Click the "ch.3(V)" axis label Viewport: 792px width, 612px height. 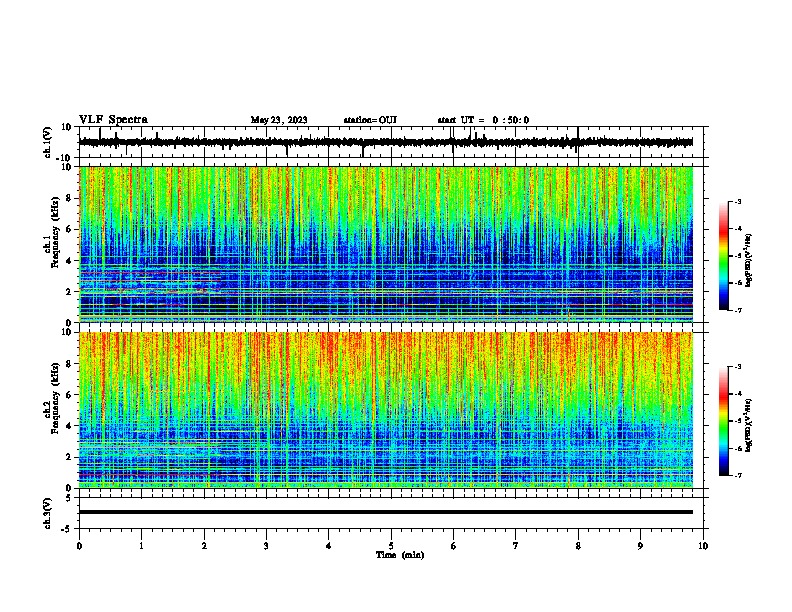click(x=48, y=513)
